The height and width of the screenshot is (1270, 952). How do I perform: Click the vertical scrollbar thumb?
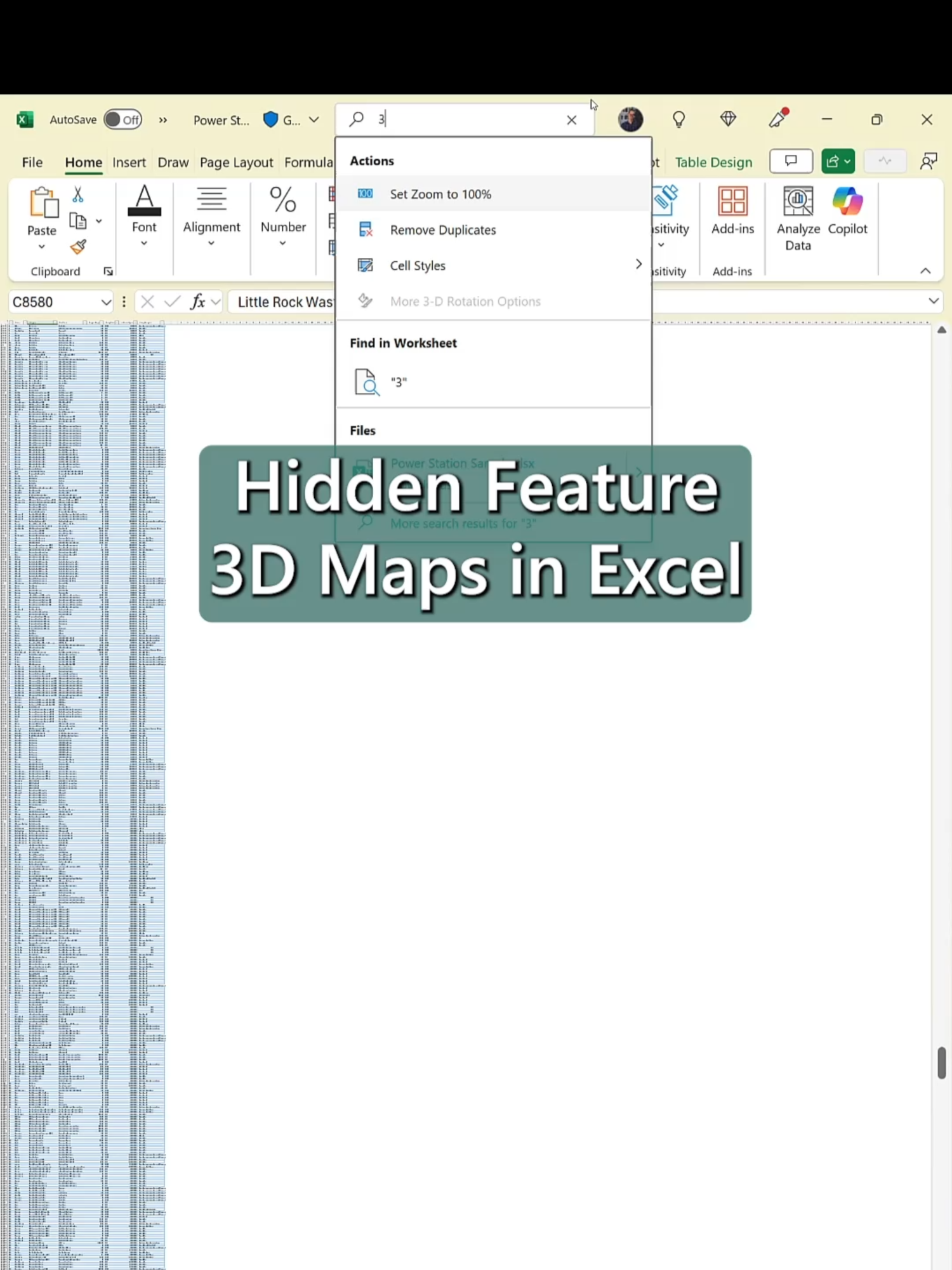pos(942,1063)
